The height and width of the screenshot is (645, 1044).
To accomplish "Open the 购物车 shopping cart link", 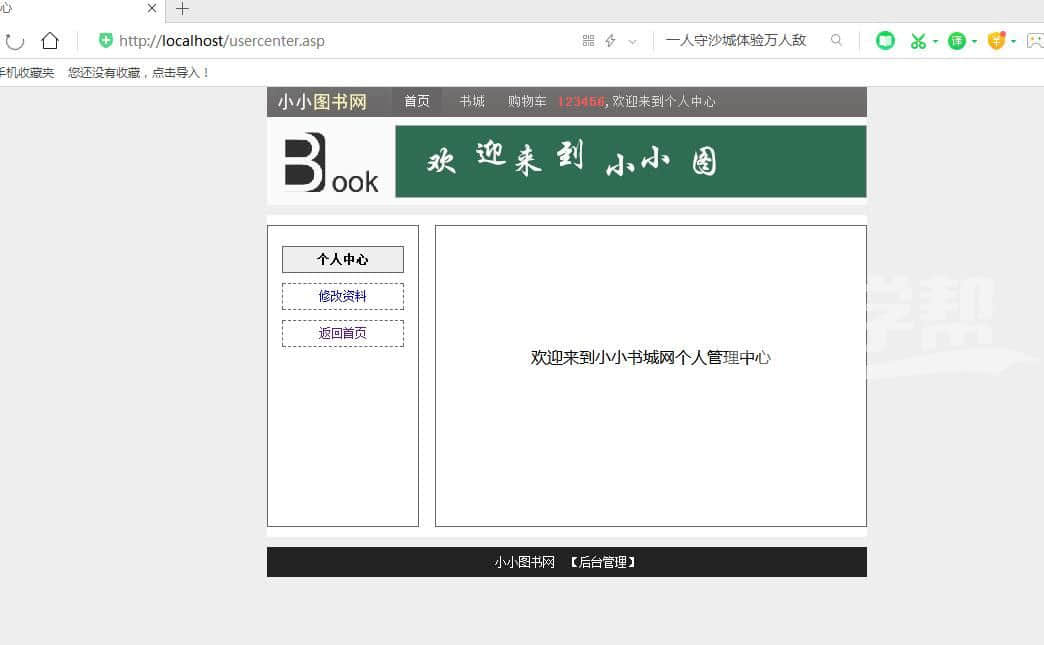I will pyautogui.click(x=527, y=101).
